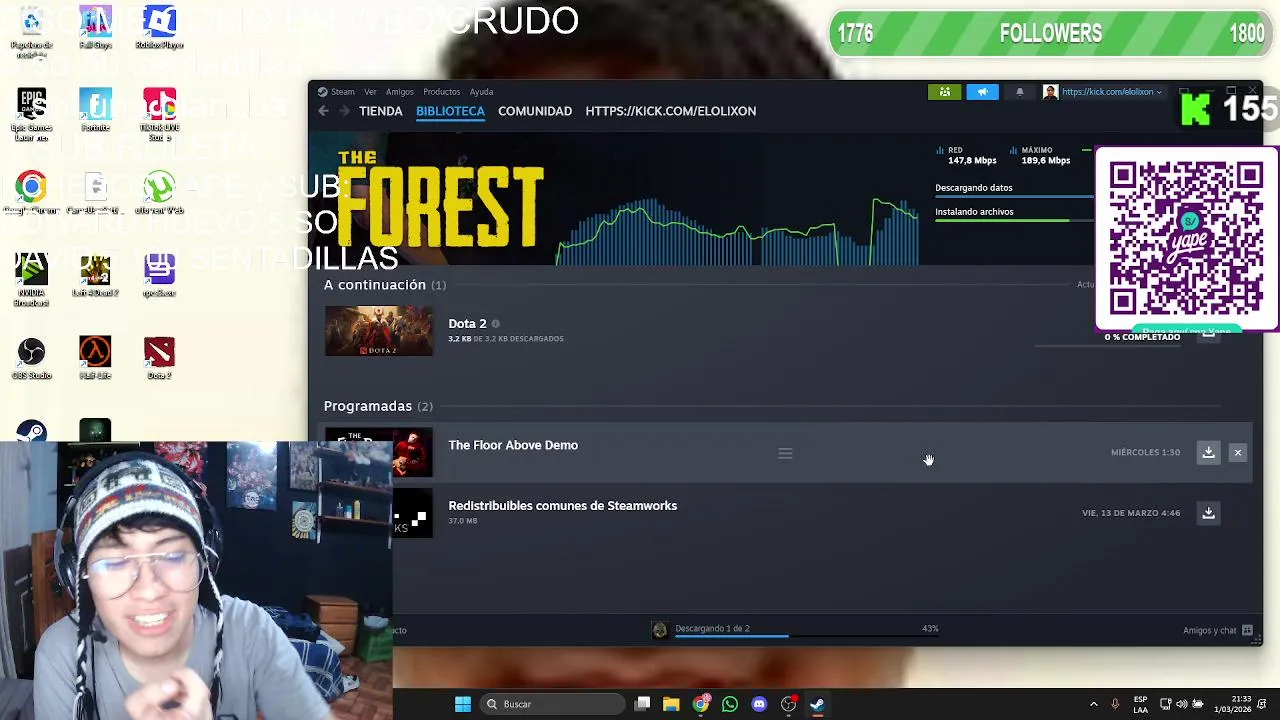Open the Steam menu in the title bar
1280x720 pixels.
[342, 92]
